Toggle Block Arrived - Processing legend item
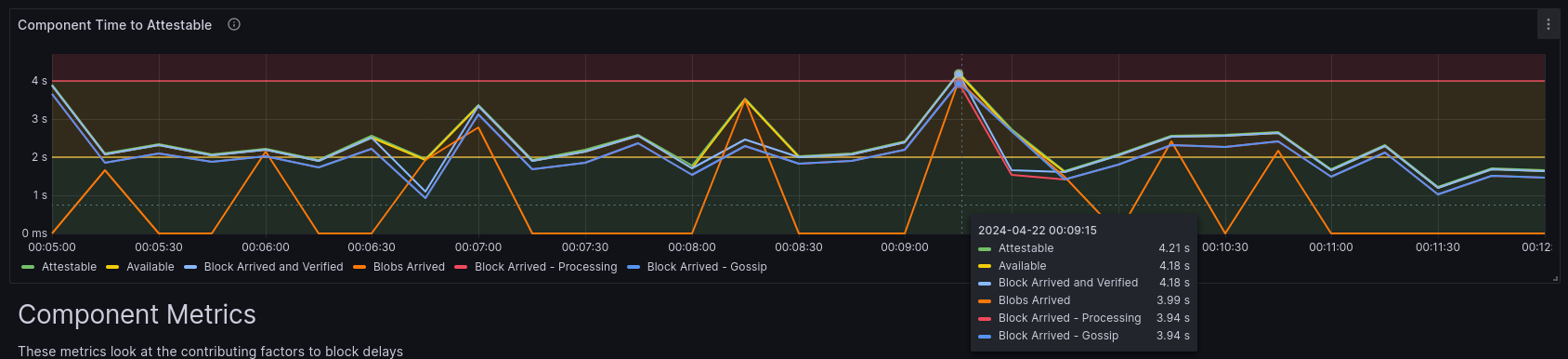Screen dimensions: 1568x359 (545, 267)
